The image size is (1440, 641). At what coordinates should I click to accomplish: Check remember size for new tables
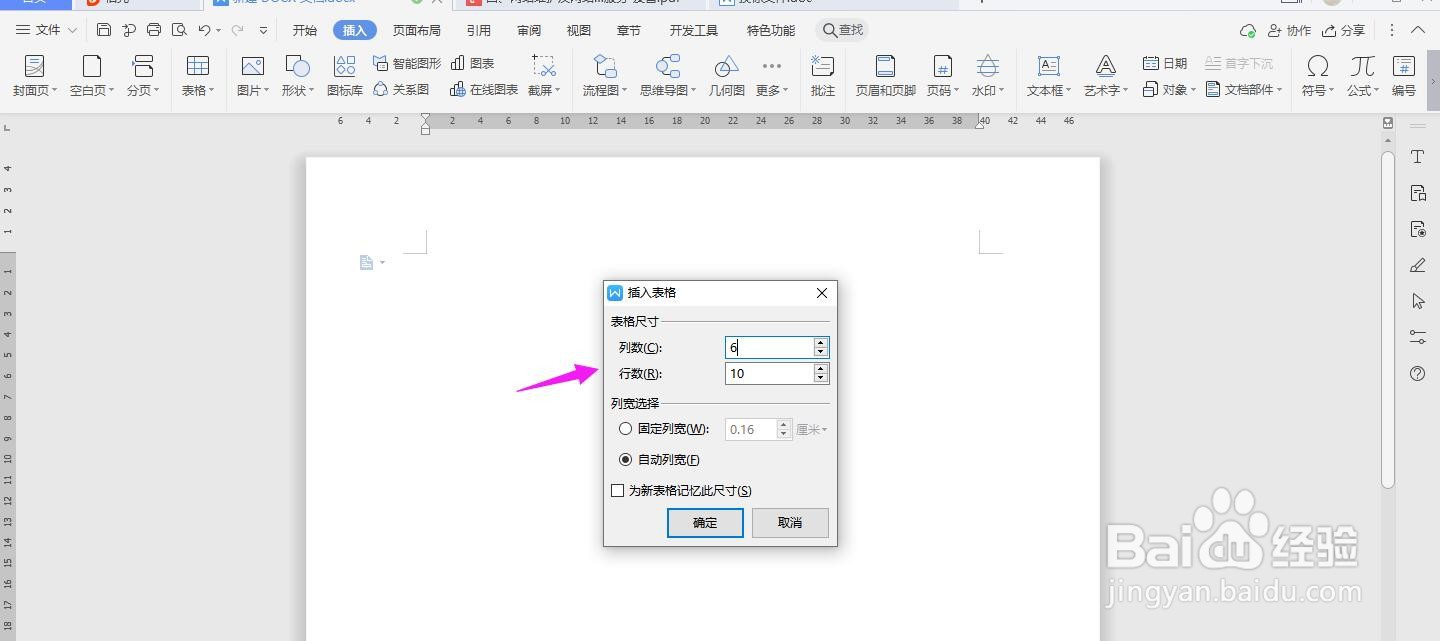coord(618,491)
